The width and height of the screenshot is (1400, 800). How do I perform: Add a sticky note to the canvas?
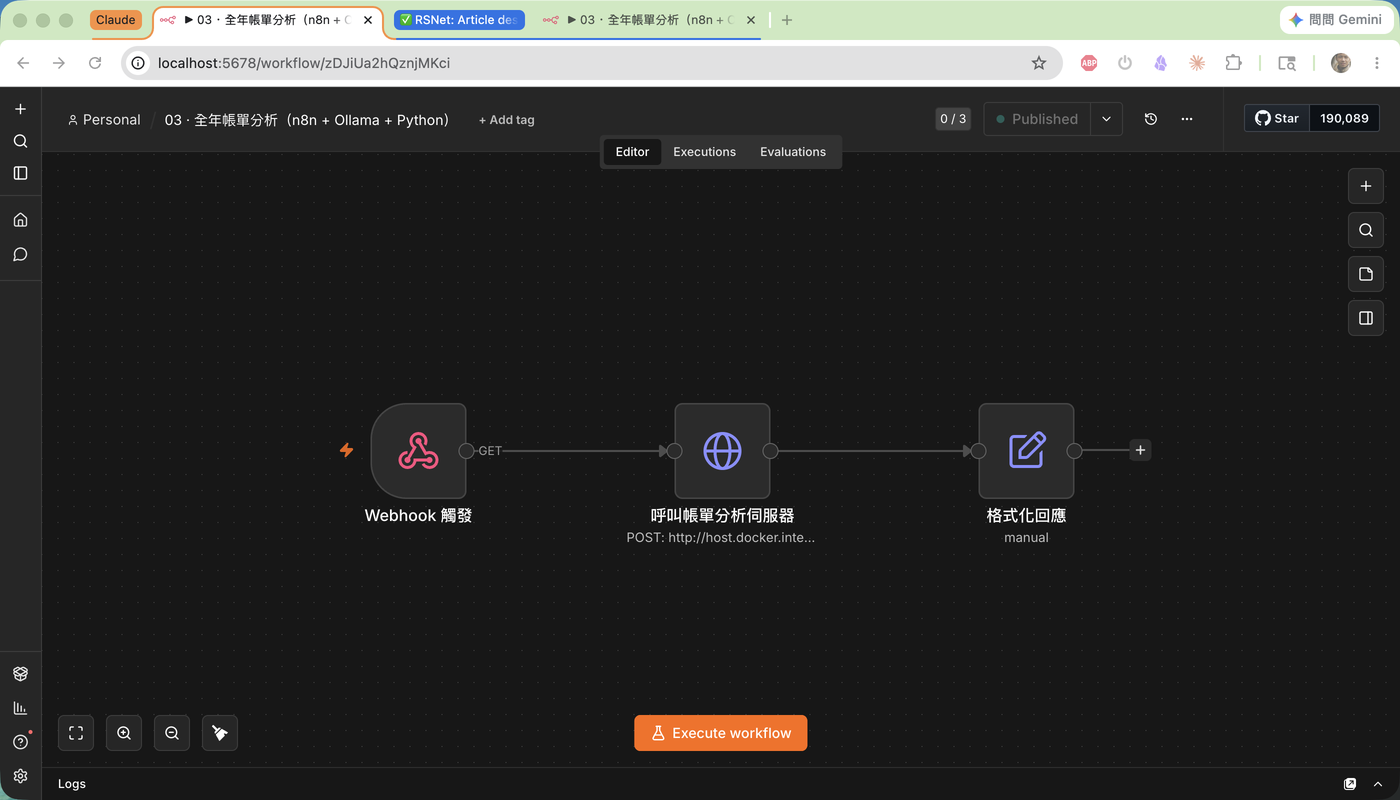point(1366,274)
